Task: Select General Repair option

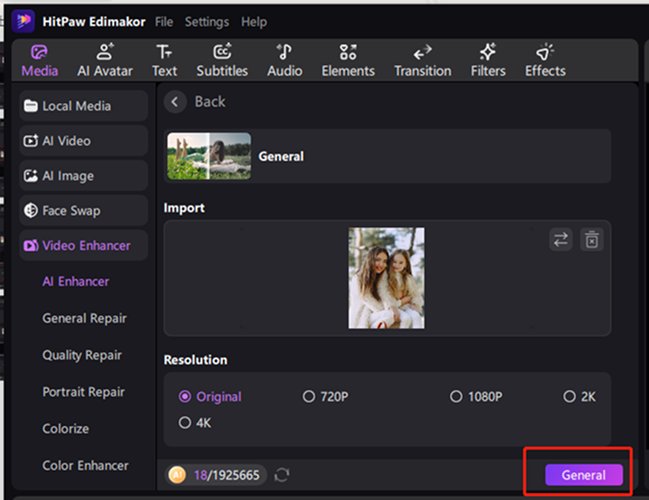Action: coord(84,318)
